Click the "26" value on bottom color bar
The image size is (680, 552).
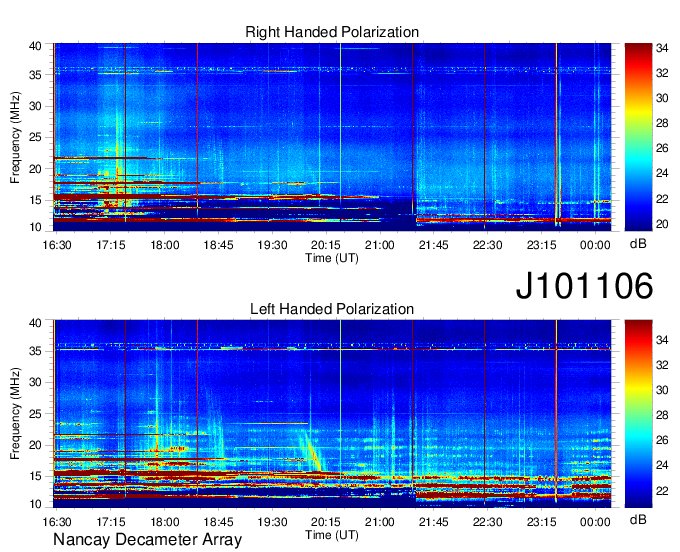pyautogui.click(x=662, y=441)
